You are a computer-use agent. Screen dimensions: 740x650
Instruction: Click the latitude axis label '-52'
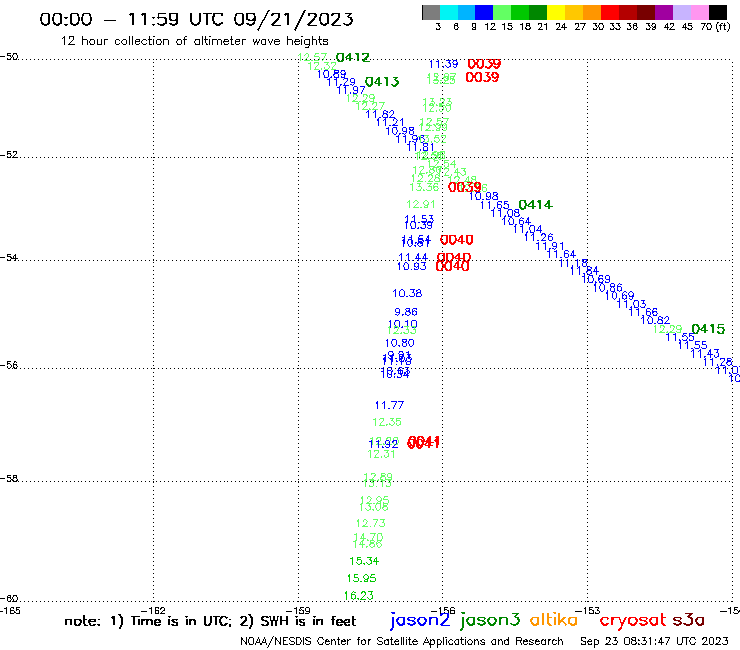point(9,155)
